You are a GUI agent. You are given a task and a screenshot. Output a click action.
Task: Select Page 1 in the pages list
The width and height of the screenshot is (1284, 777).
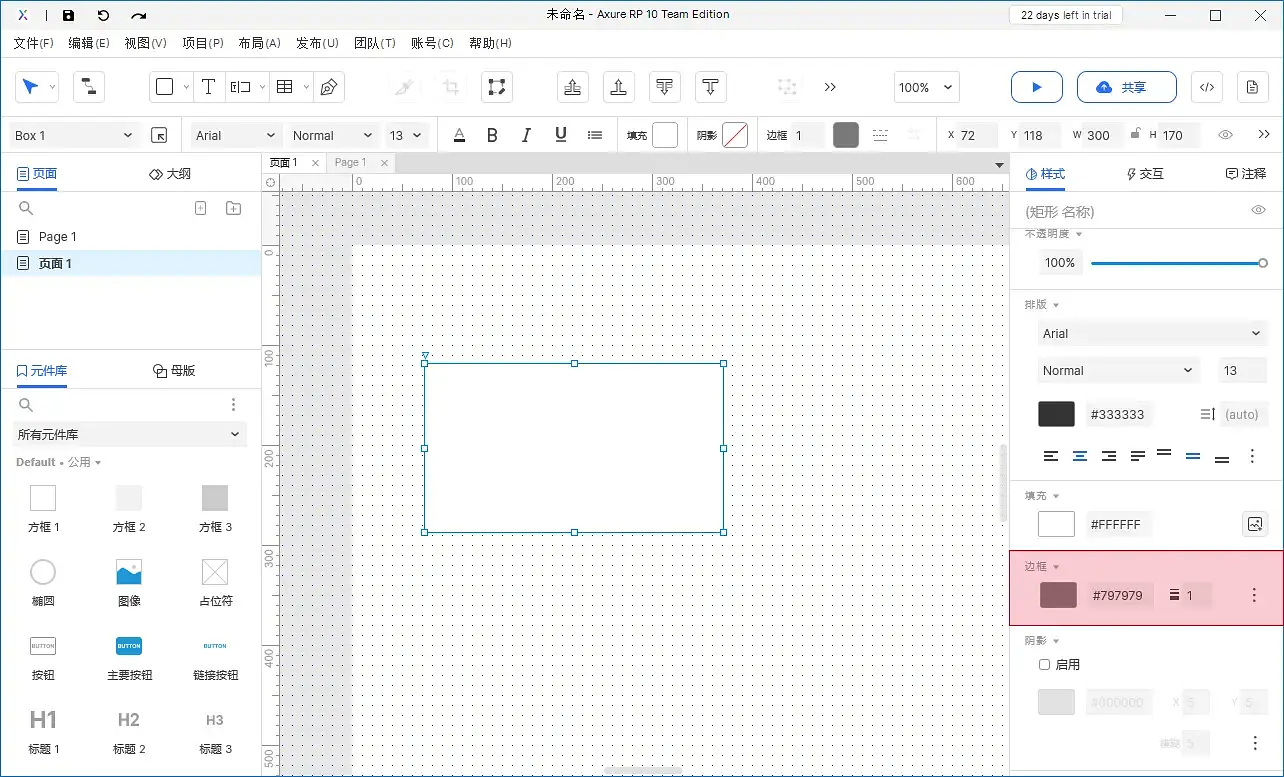(58, 237)
